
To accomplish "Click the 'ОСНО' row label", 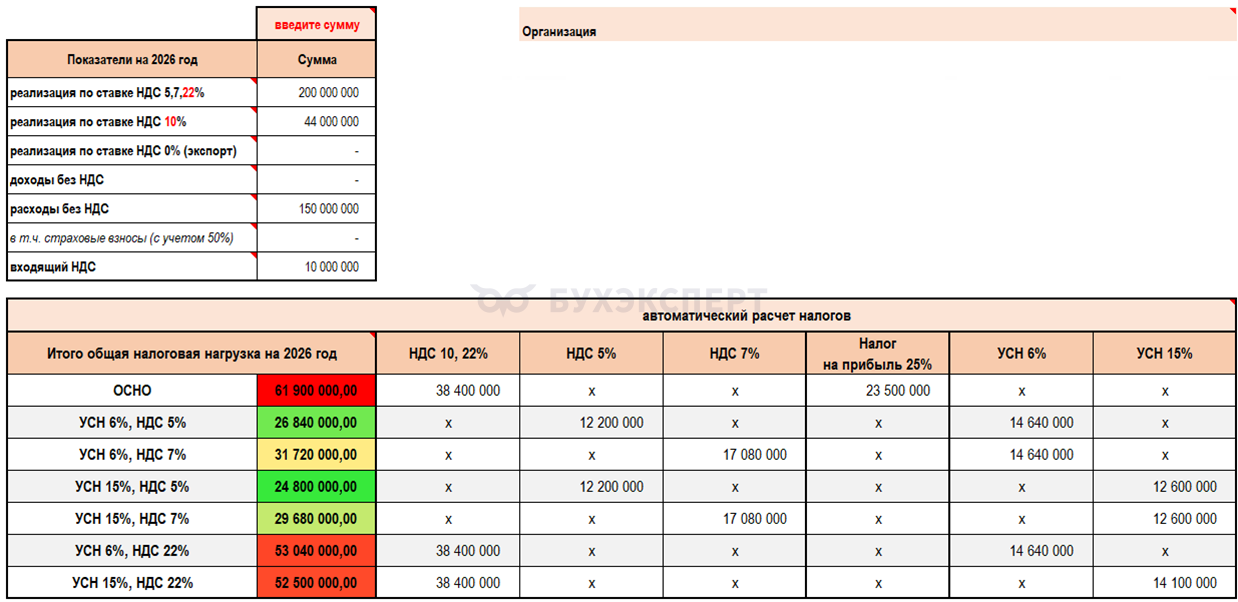I will coord(132,391).
